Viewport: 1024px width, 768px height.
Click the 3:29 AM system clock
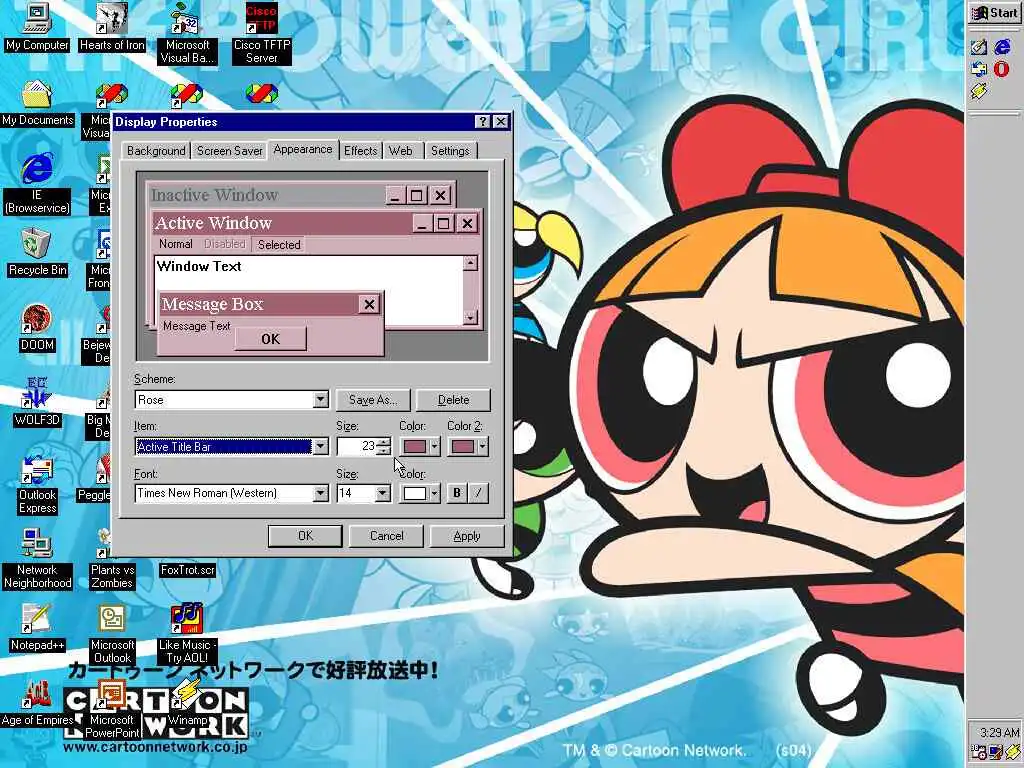tap(999, 732)
